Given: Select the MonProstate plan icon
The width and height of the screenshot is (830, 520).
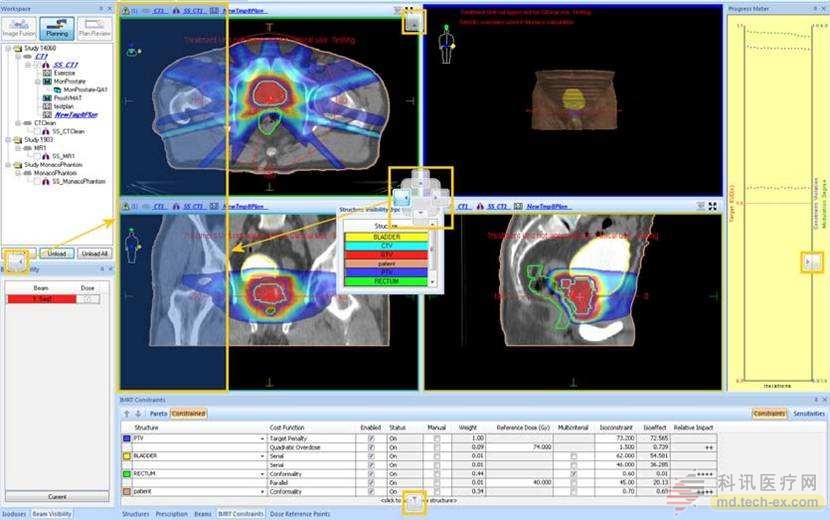Looking at the screenshot, I should [47, 82].
